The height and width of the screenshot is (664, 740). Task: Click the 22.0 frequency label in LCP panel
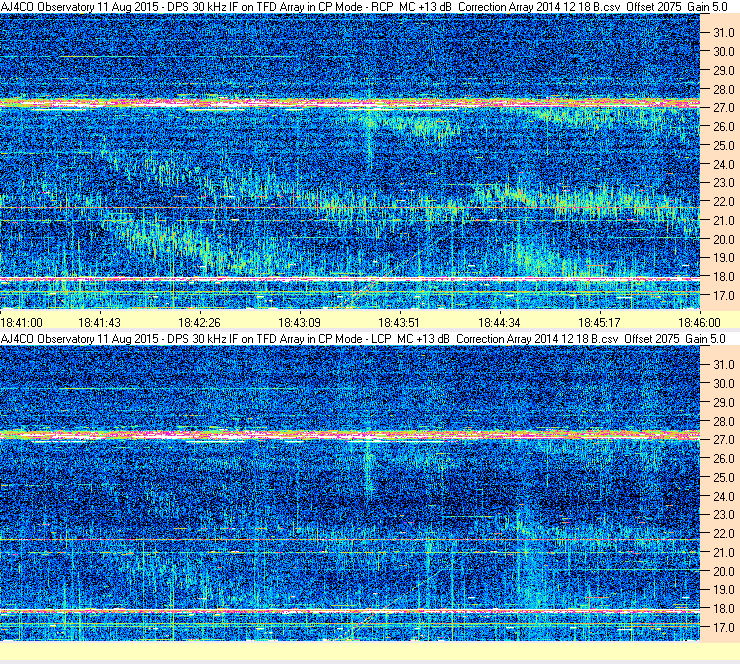[723, 534]
